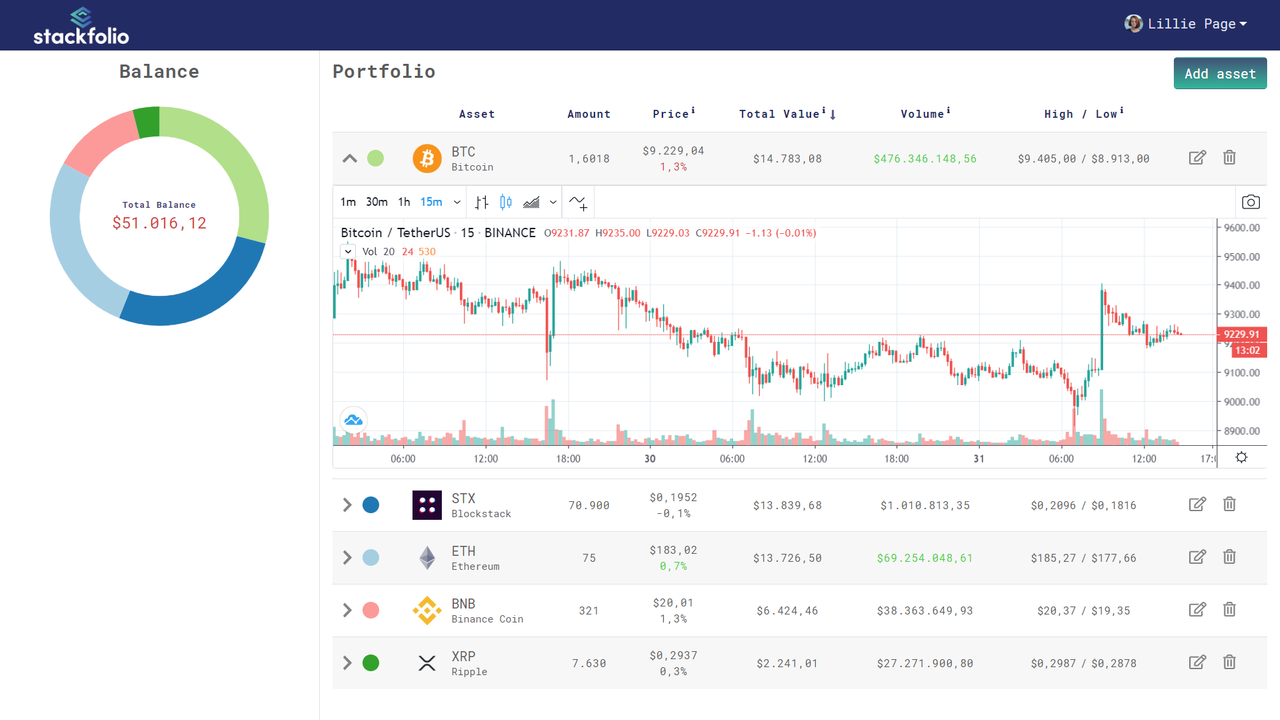Expand the BNB Binance Coin row
This screenshot has height=720, width=1280.
(347, 610)
